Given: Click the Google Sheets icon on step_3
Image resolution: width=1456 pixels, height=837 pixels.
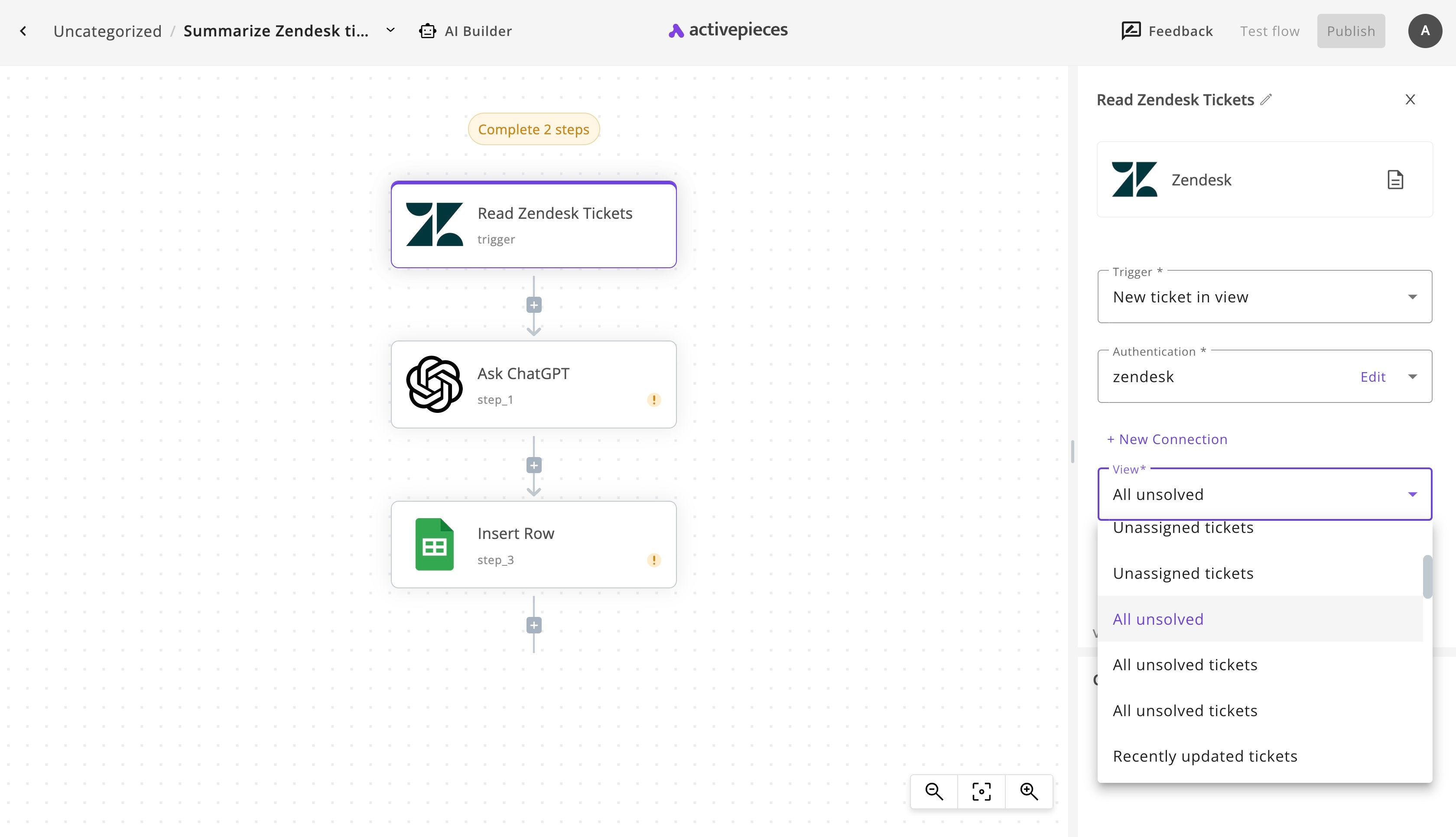Looking at the screenshot, I should (x=435, y=545).
